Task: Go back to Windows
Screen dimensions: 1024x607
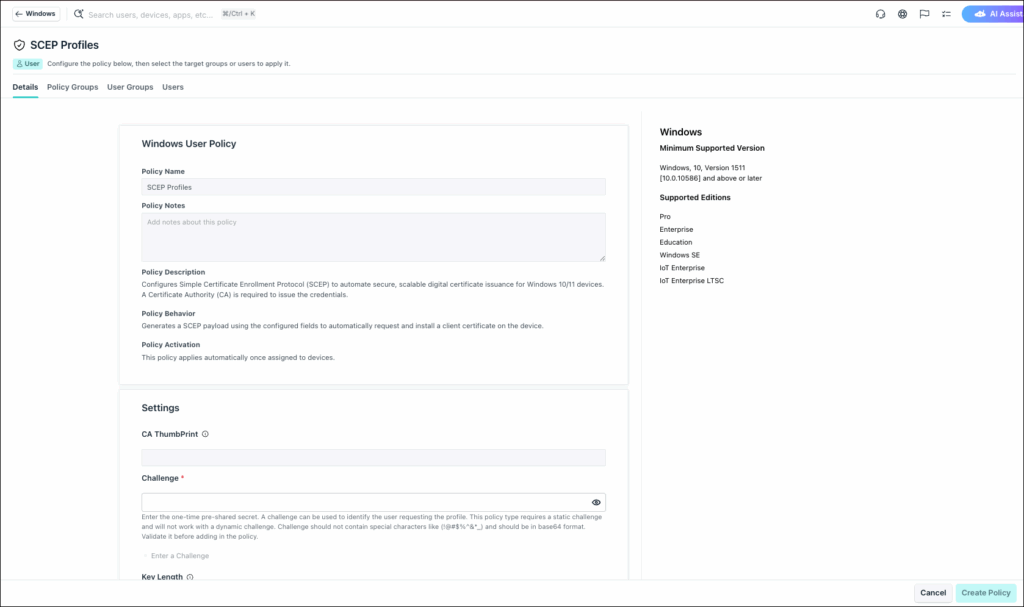Action: coord(36,14)
